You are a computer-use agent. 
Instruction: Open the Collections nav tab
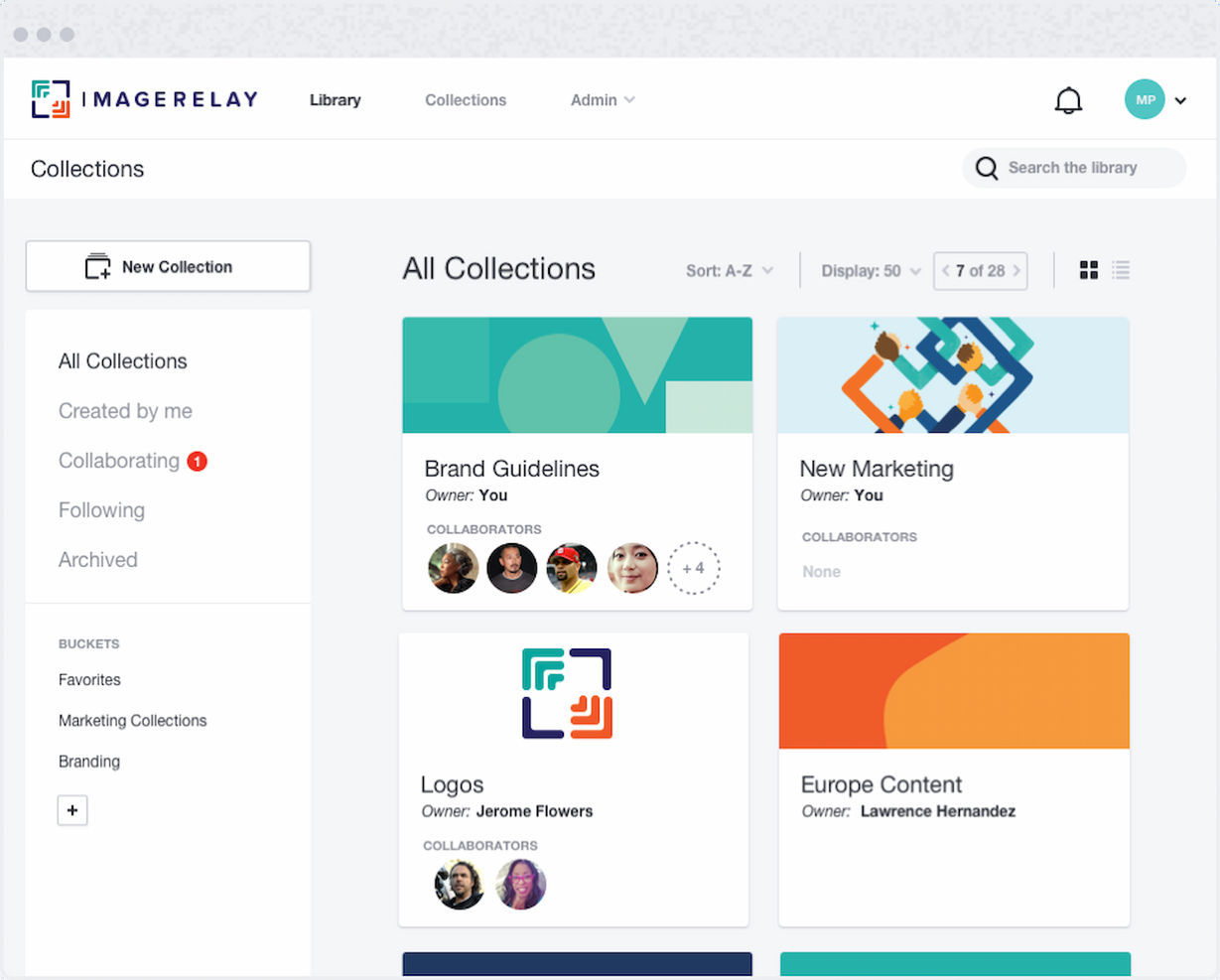(466, 100)
